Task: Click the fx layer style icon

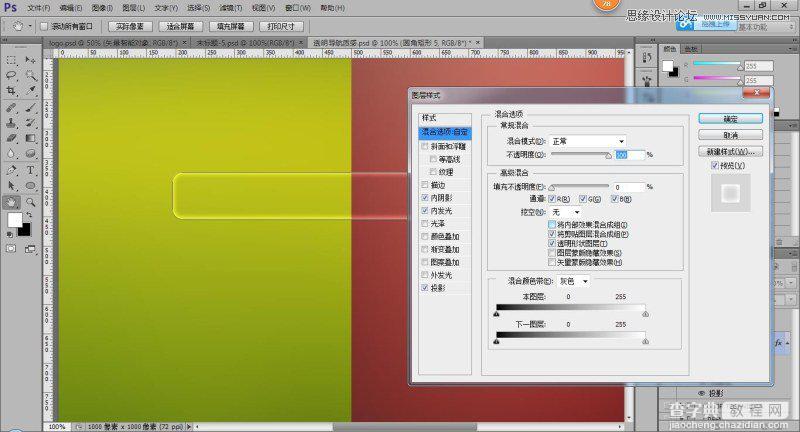Action: (x=779, y=343)
